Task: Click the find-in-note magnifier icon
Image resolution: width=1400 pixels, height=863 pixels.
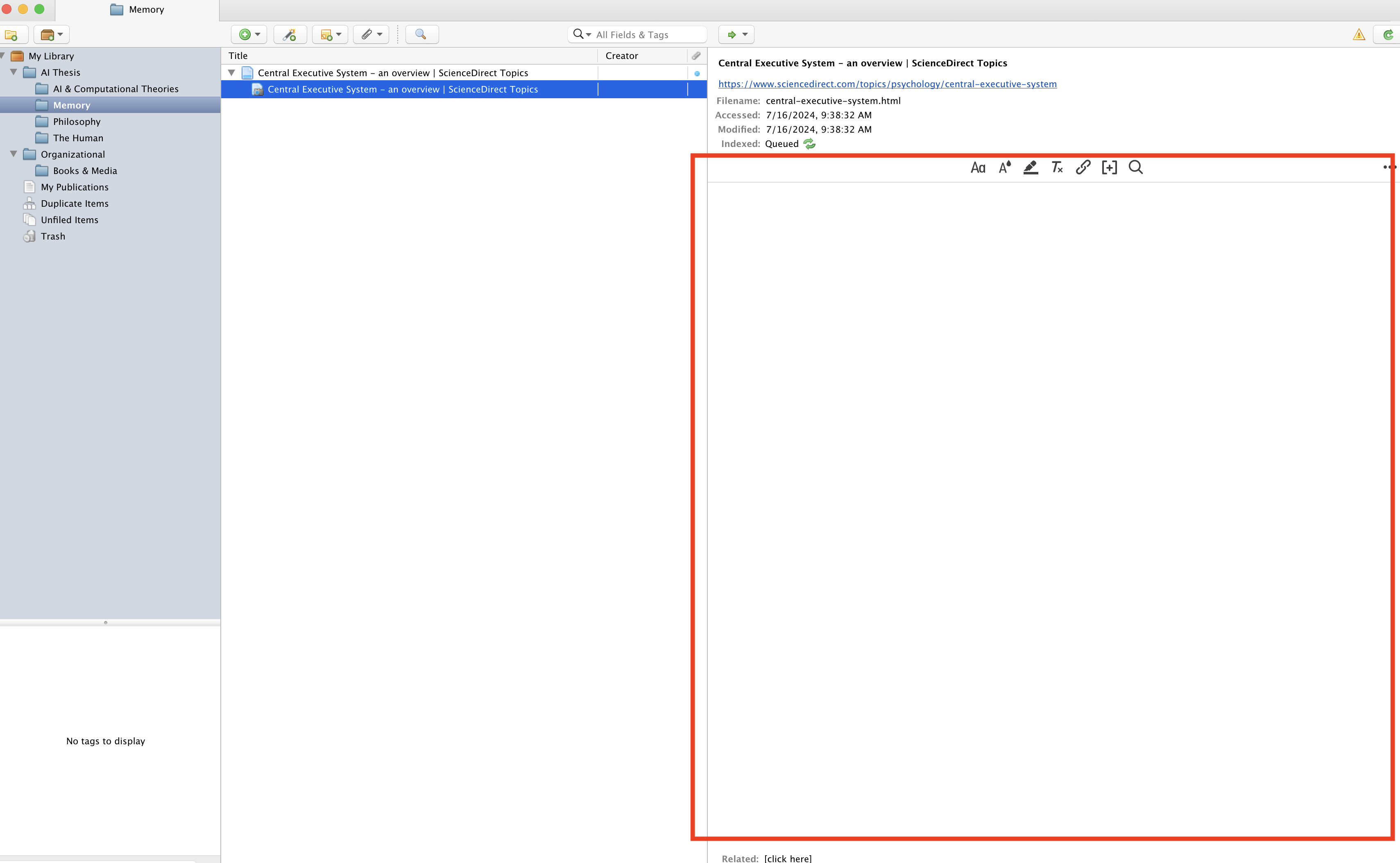Action: tap(1136, 168)
